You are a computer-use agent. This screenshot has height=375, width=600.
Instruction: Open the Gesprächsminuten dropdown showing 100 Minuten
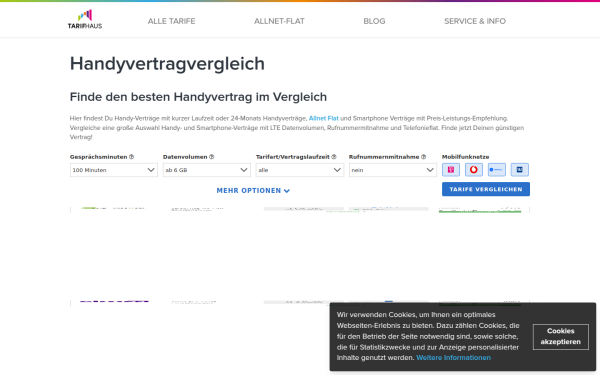(x=114, y=170)
